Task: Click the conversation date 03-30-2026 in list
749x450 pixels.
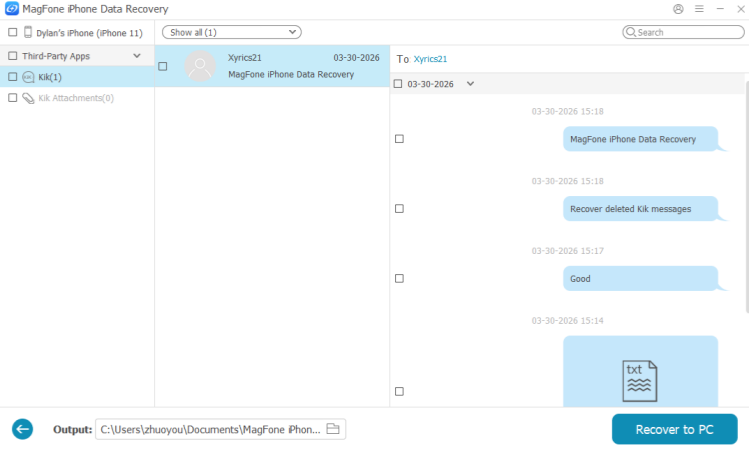Action: point(356,57)
